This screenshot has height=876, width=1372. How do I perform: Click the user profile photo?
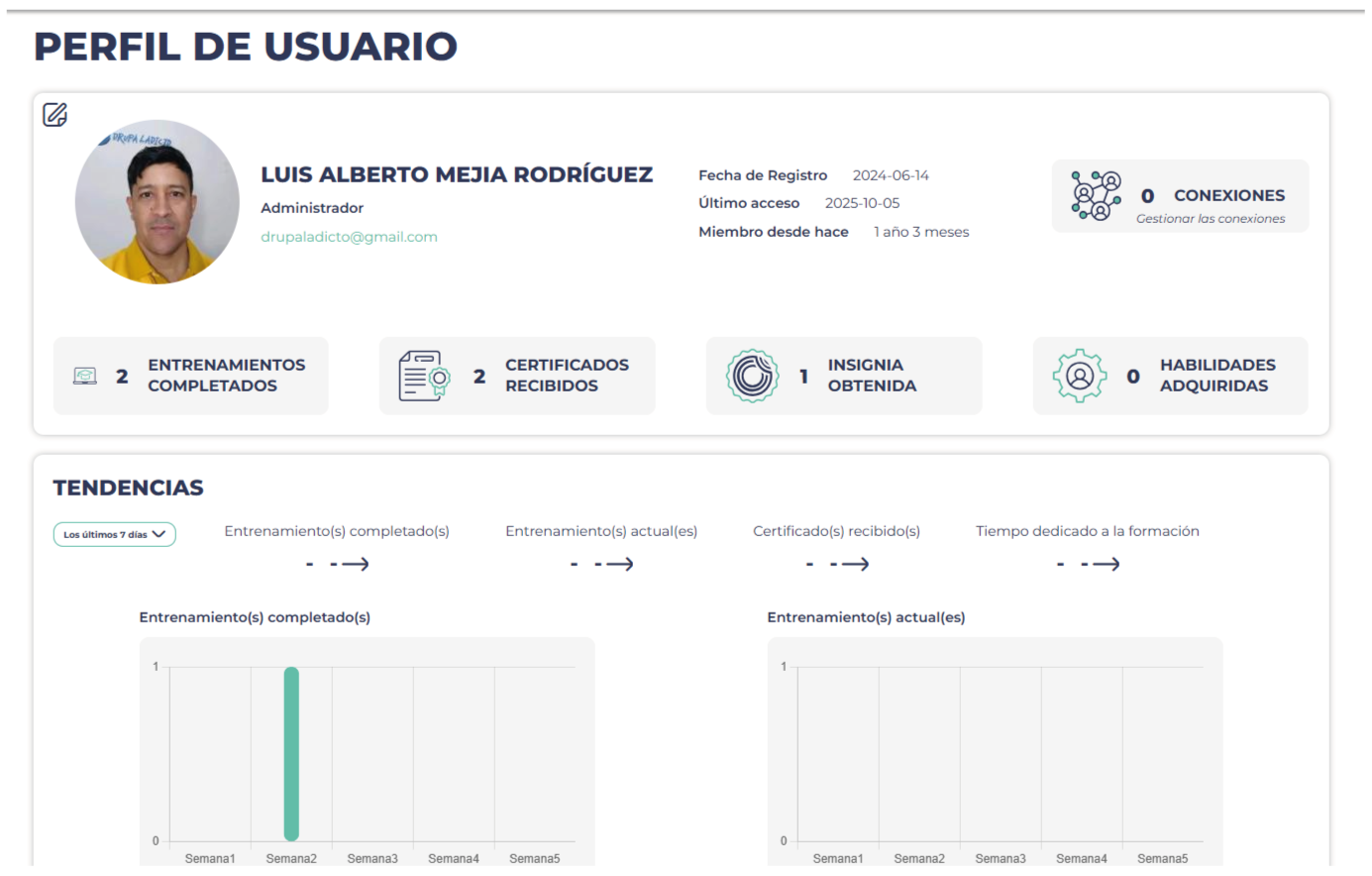coord(158,202)
